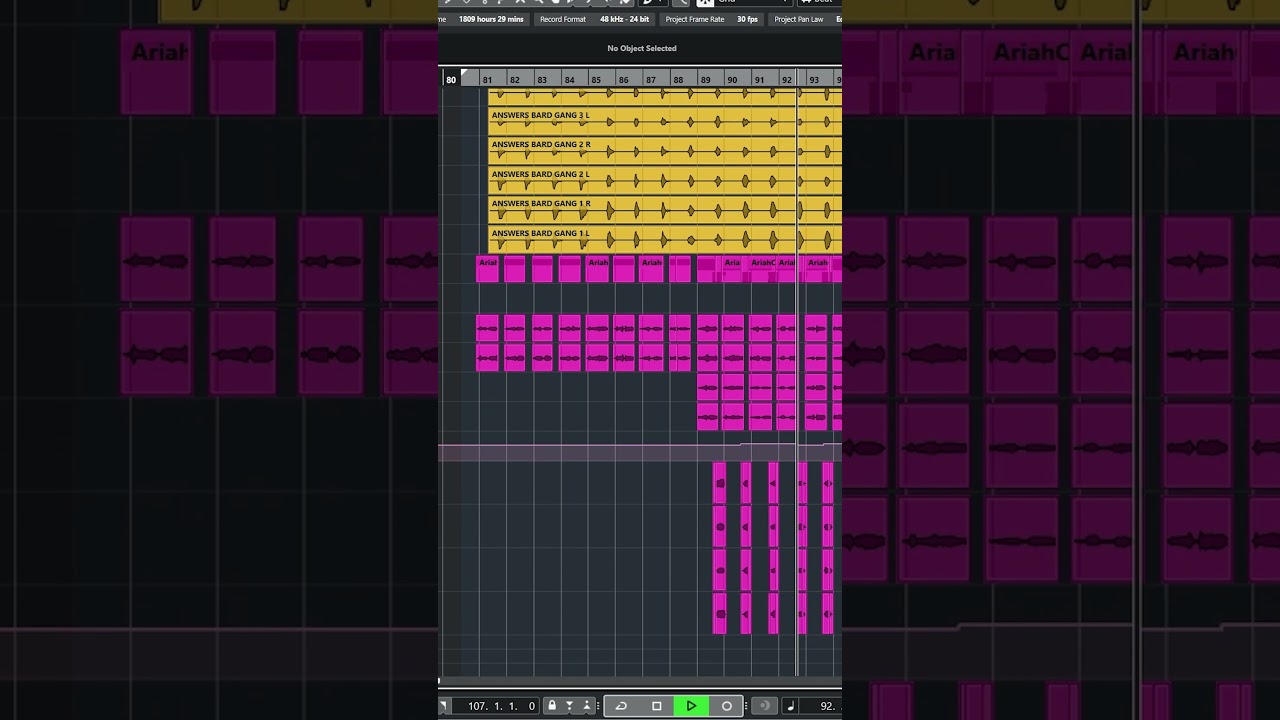This screenshot has width=1280, height=720.
Task: Click bar 91 in the ruler
Action: 759,79
